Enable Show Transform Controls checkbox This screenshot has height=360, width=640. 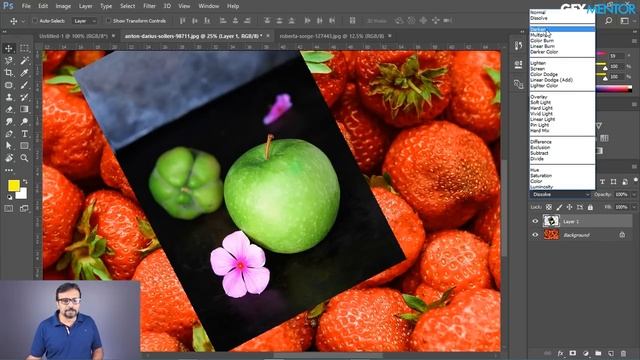[x=108, y=20]
